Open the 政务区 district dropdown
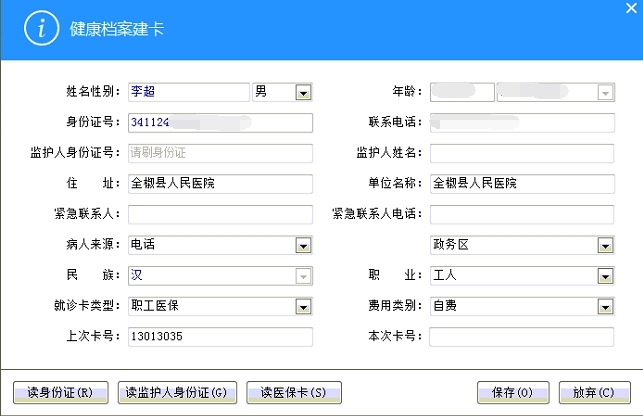 coord(605,245)
